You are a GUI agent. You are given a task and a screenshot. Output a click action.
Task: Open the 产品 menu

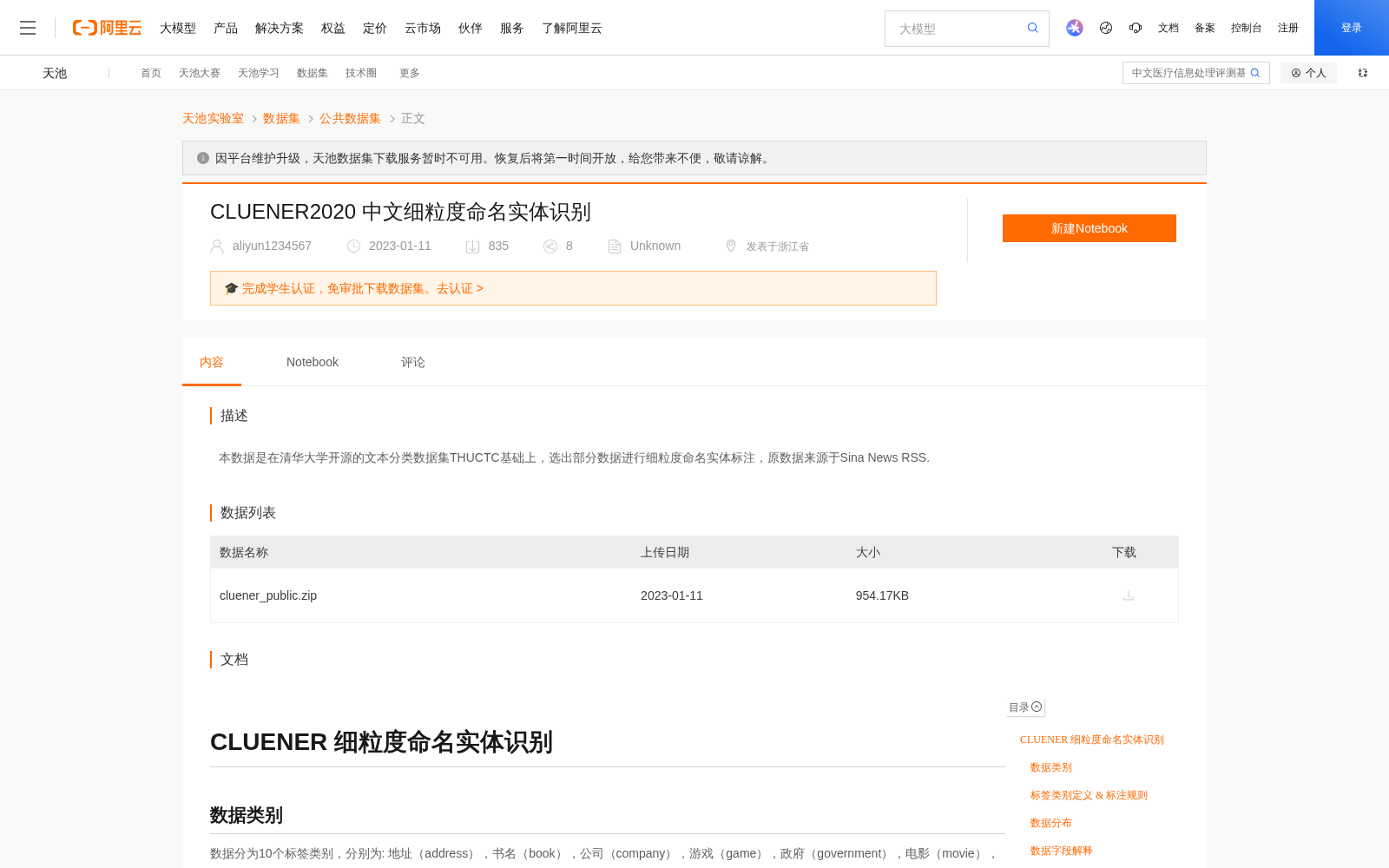[x=226, y=28]
